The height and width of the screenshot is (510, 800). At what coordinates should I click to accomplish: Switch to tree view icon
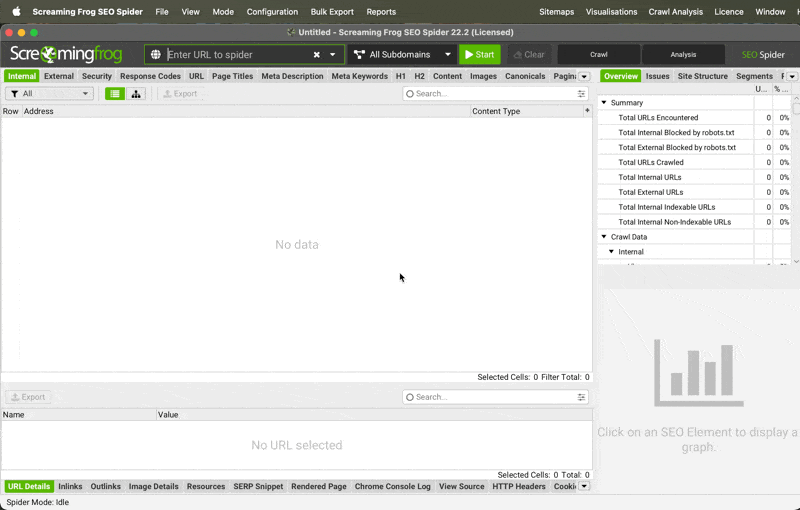click(x=136, y=94)
